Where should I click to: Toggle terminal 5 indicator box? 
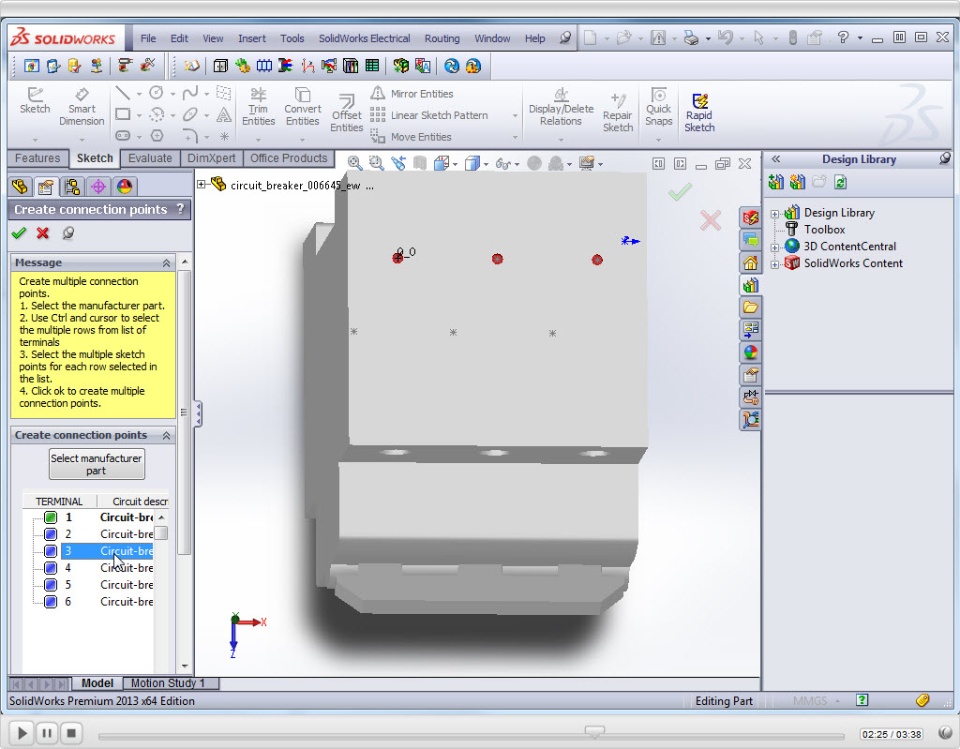(x=50, y=585)
